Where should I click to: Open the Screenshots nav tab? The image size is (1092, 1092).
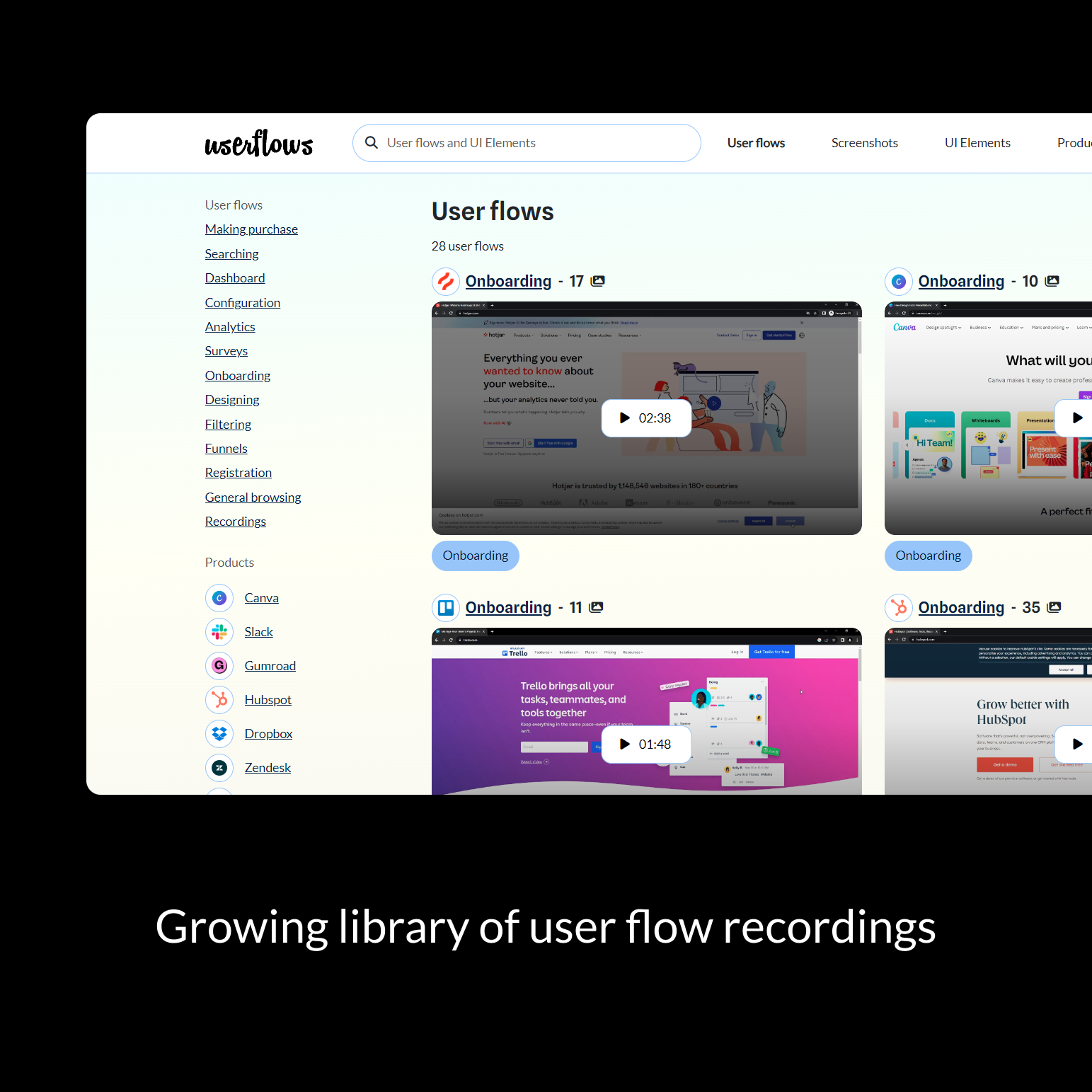point(864,143)
